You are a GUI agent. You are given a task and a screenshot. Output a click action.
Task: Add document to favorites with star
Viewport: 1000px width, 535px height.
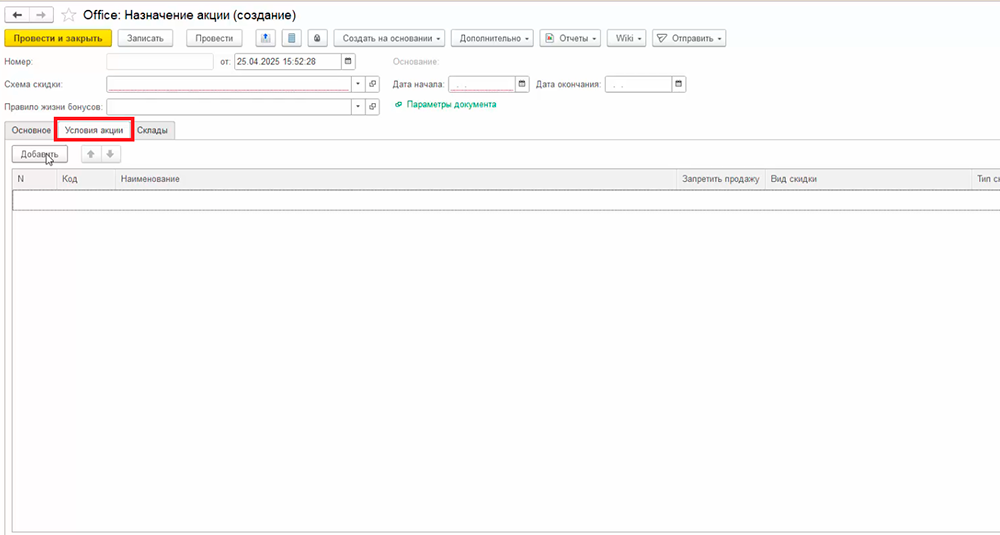[68, 15]
